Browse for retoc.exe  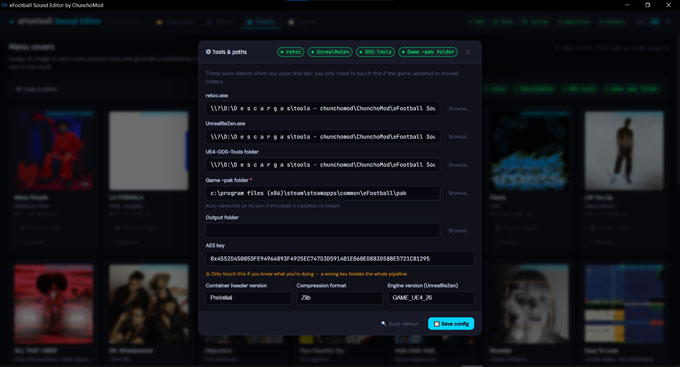coord(458,108)
